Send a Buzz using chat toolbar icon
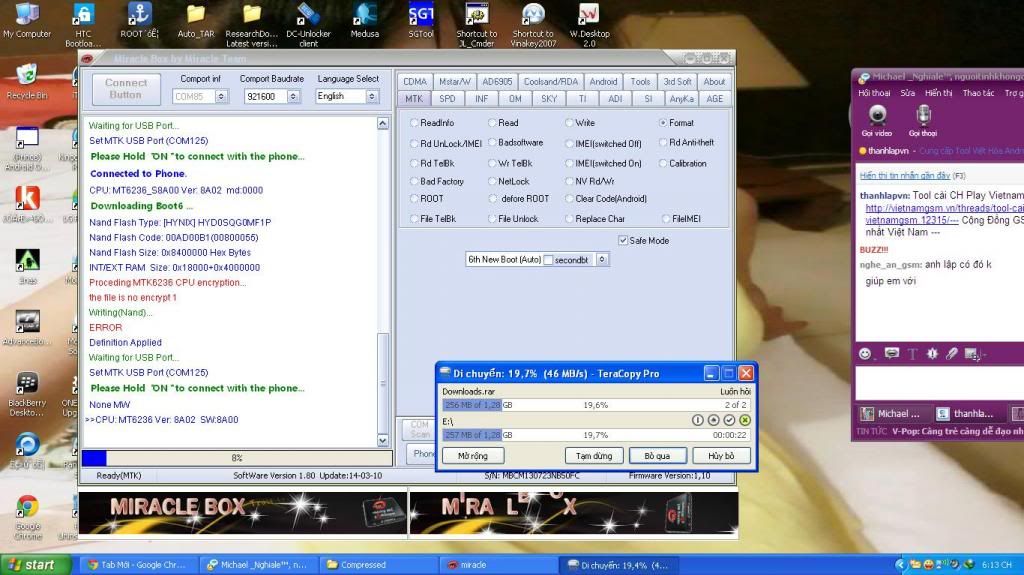 pos(933,353)
